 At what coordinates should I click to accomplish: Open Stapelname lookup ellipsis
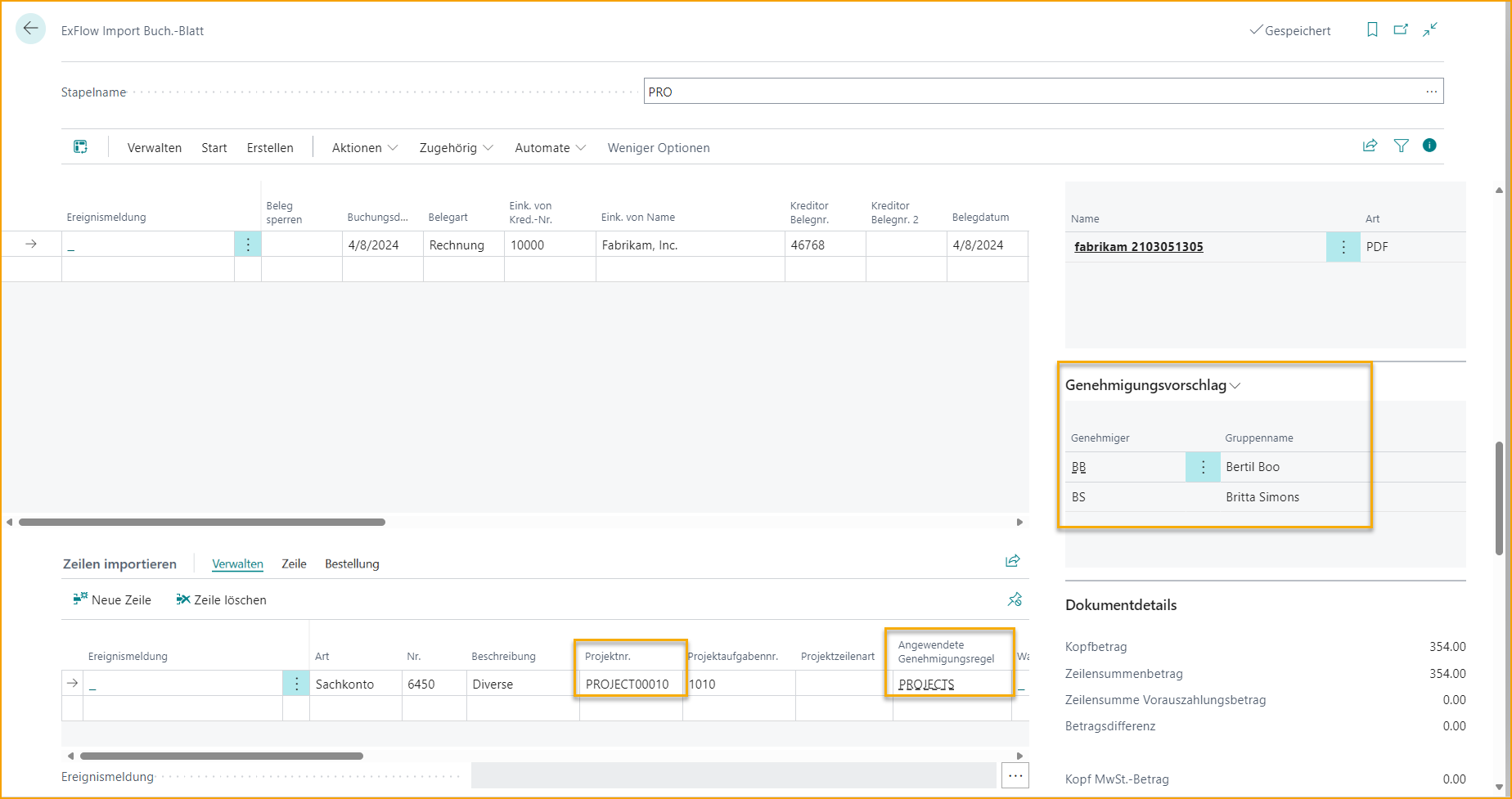1431,92
